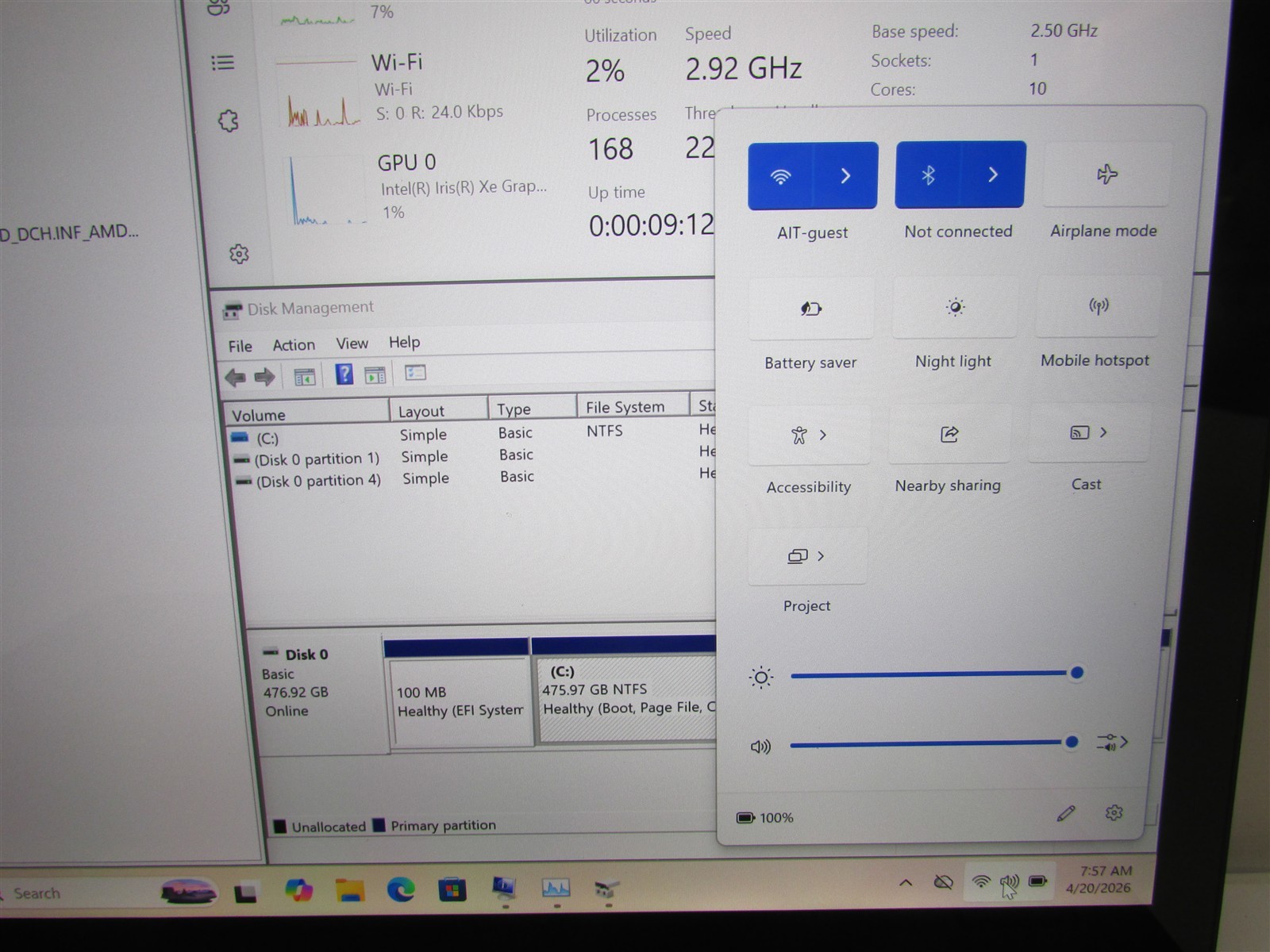Toggle Night light on
This screenshot has width=1270, height=952.
tap(955, 308)
